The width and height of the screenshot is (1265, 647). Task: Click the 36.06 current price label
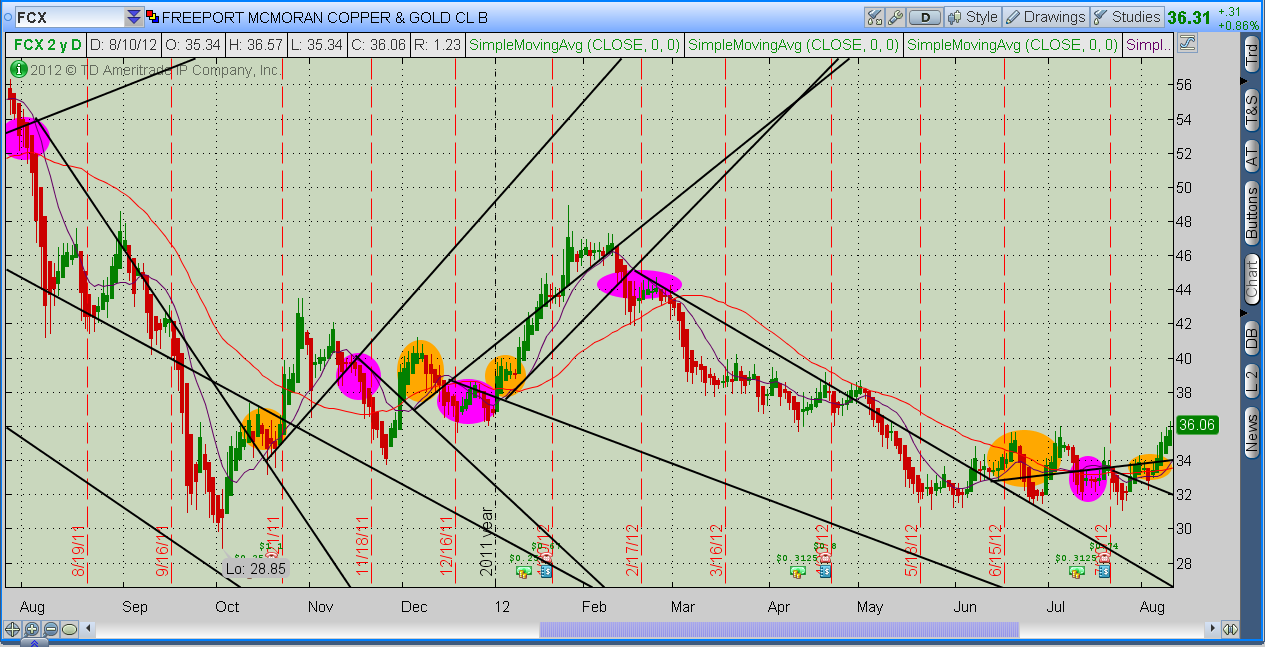click(x=1197, y=424)
